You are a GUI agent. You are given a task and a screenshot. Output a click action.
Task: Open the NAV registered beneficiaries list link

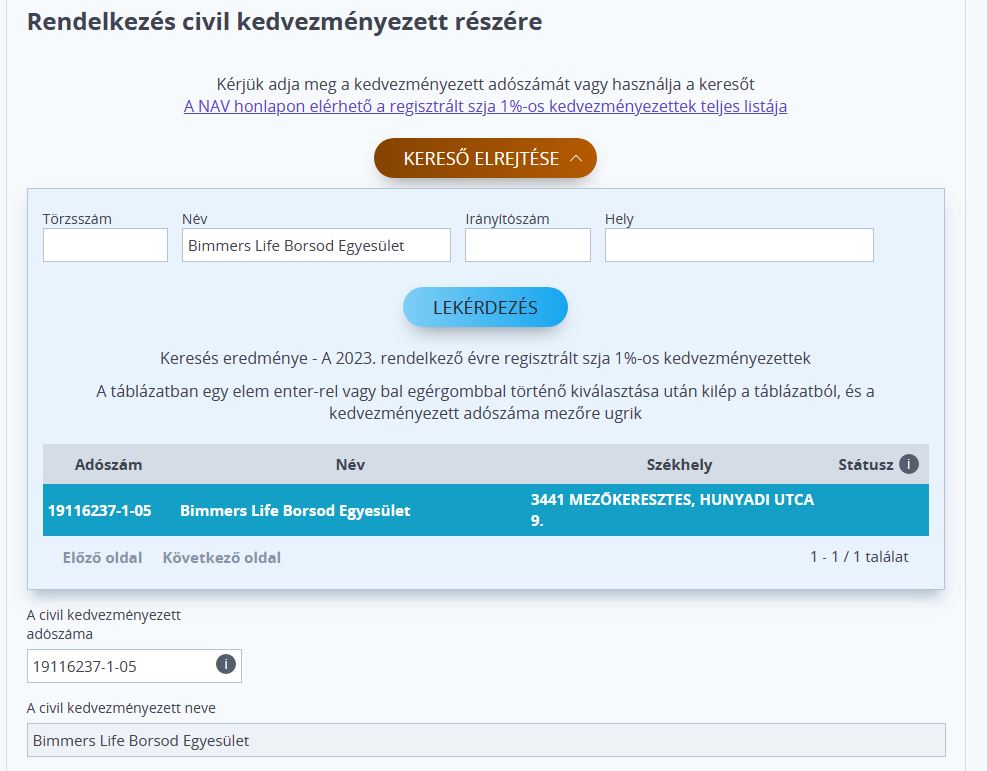click(485, 106)
